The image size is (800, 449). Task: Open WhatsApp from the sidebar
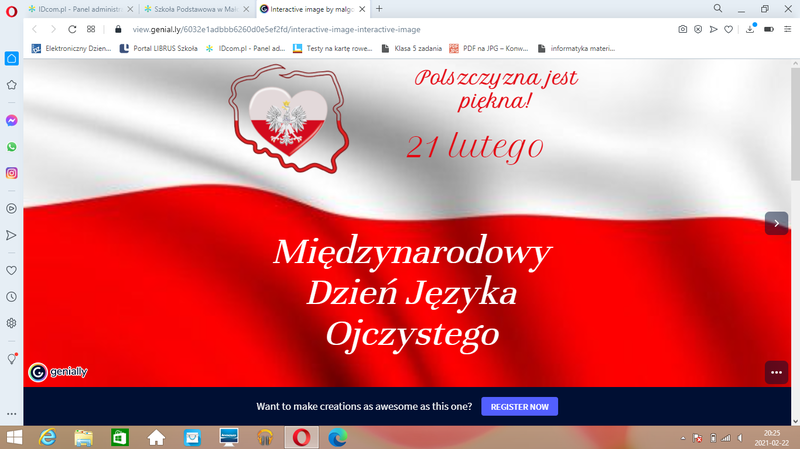pos(11,147)
